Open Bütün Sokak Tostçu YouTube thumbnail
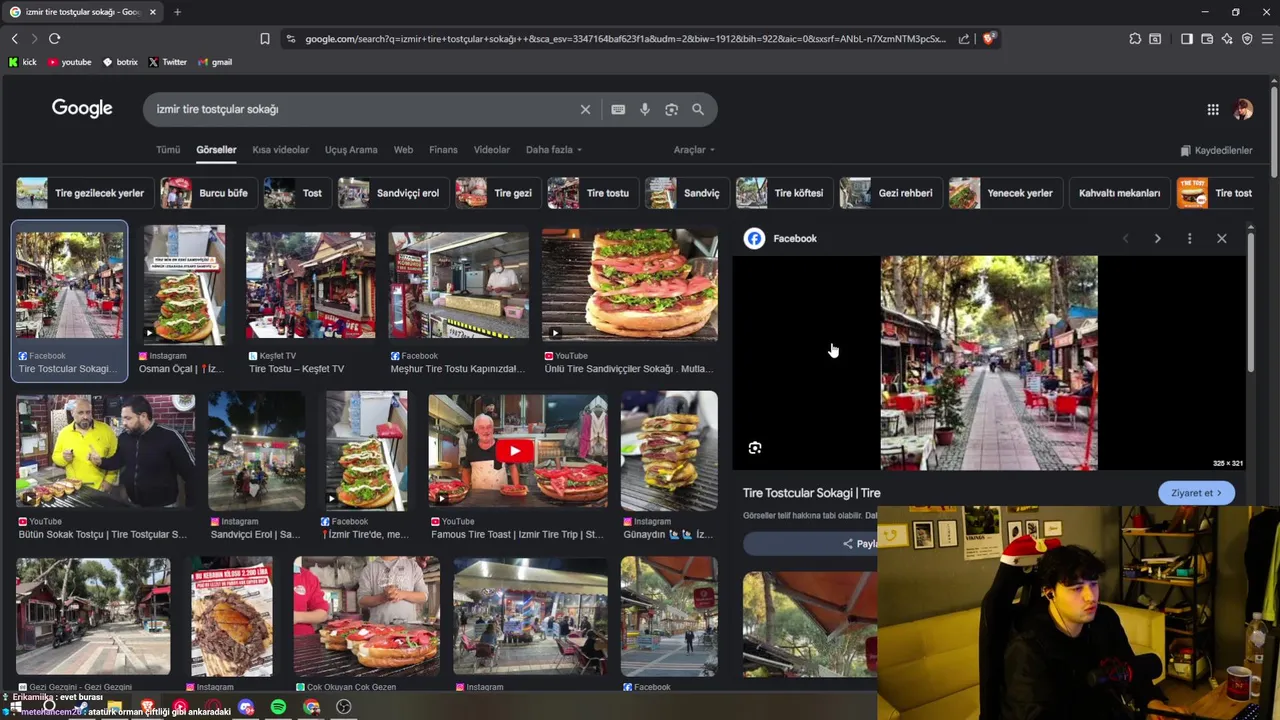This screenshot has width=1280, height=720. click(105, 451)
